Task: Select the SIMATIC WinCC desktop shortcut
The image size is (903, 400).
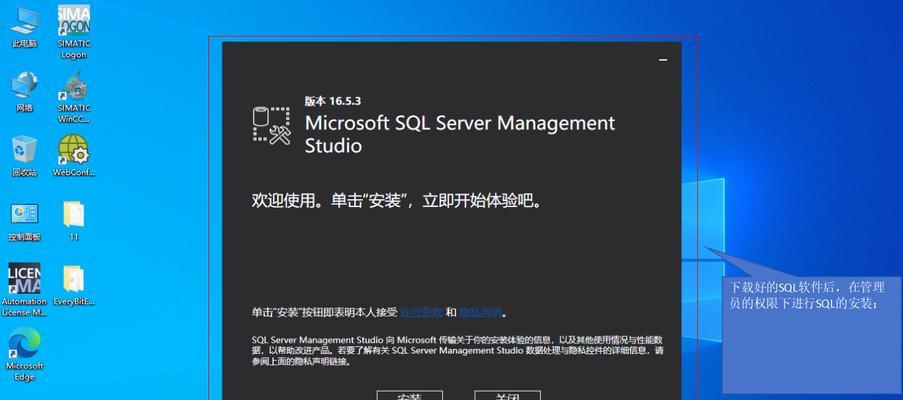Action: [74, 97]
